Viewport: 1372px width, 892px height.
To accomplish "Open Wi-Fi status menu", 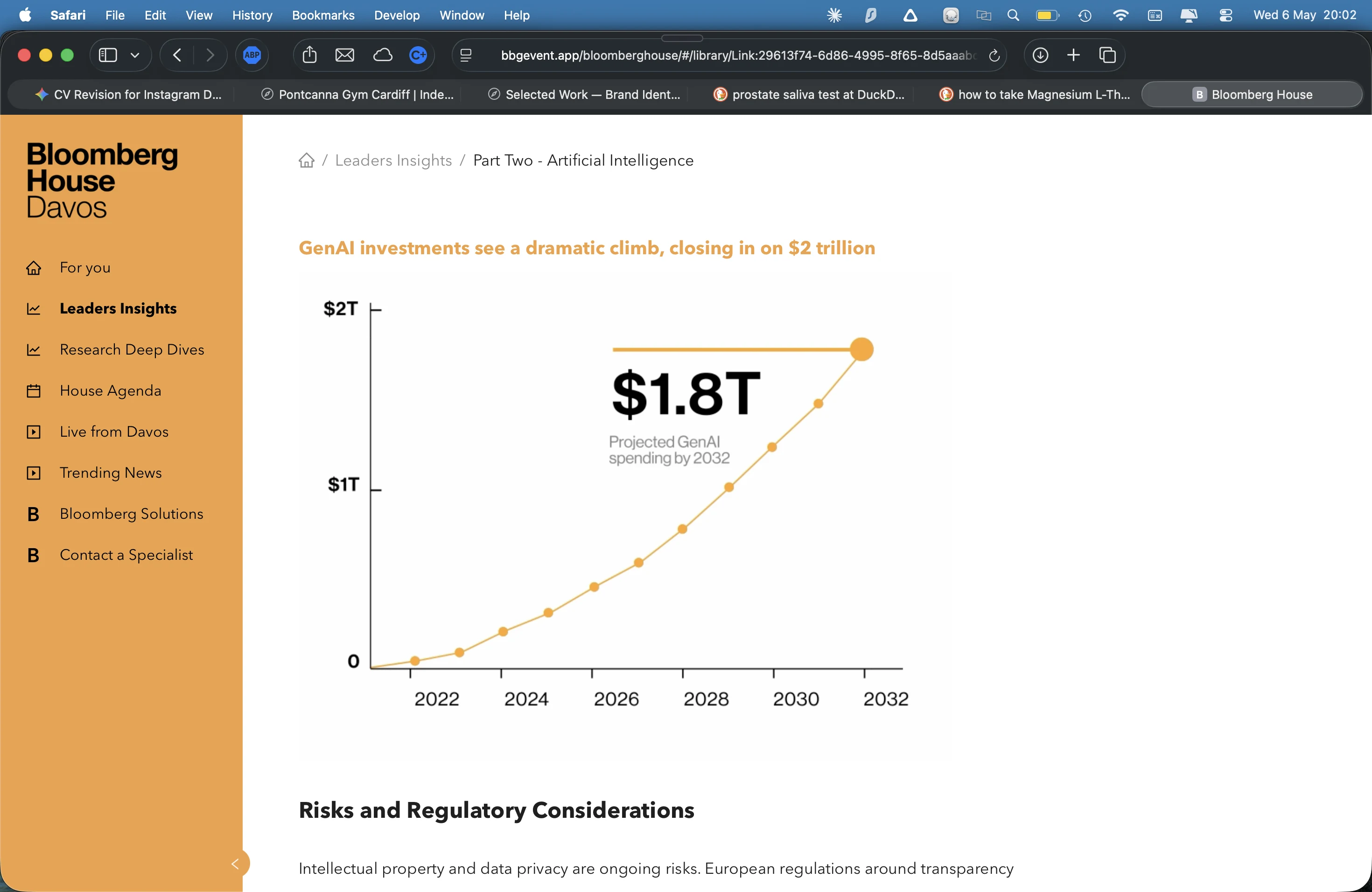I will pyautogui.click(x=1120, y=15).
